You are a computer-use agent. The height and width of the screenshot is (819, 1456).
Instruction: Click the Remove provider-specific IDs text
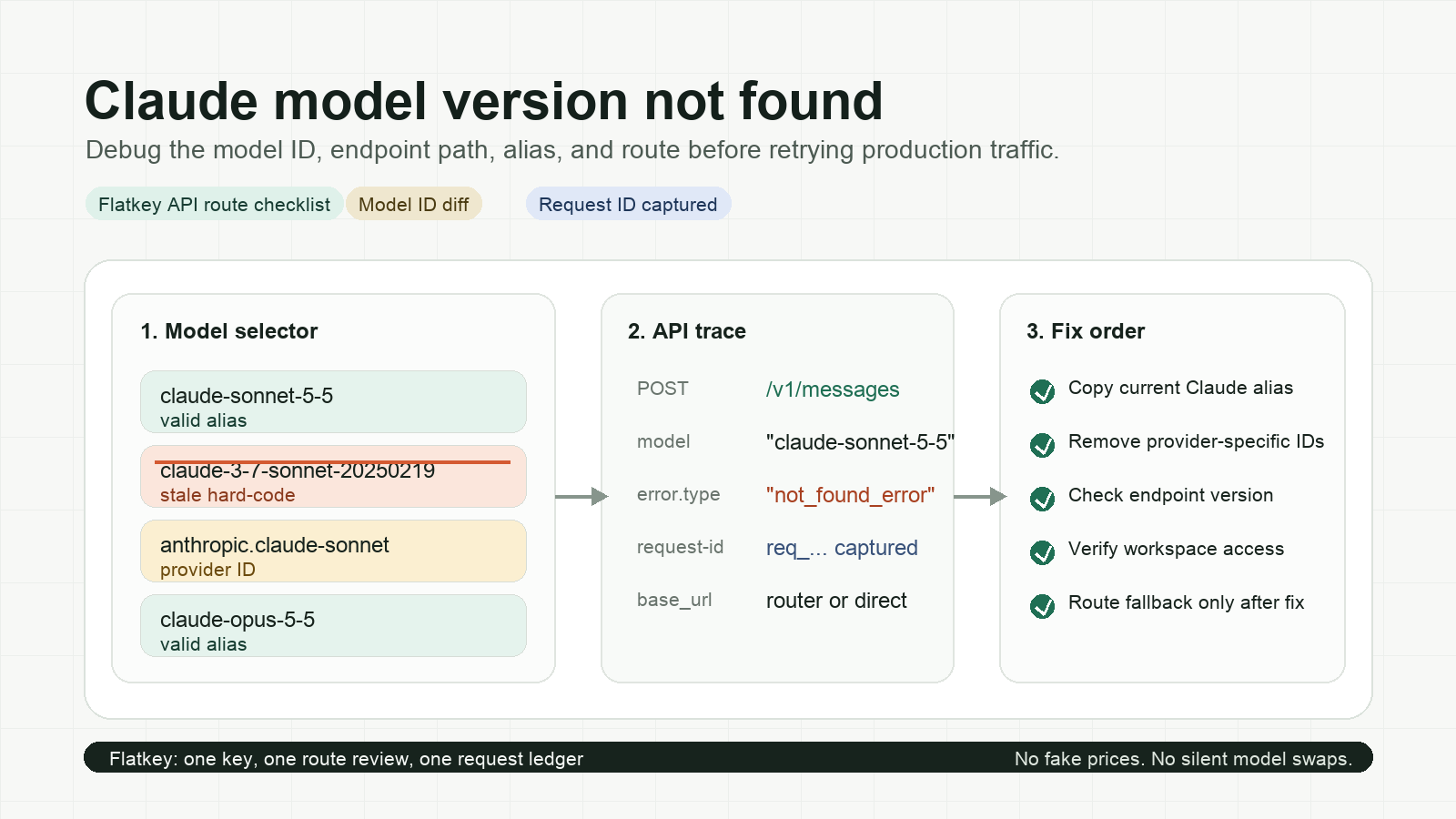tap(1196, 441)
